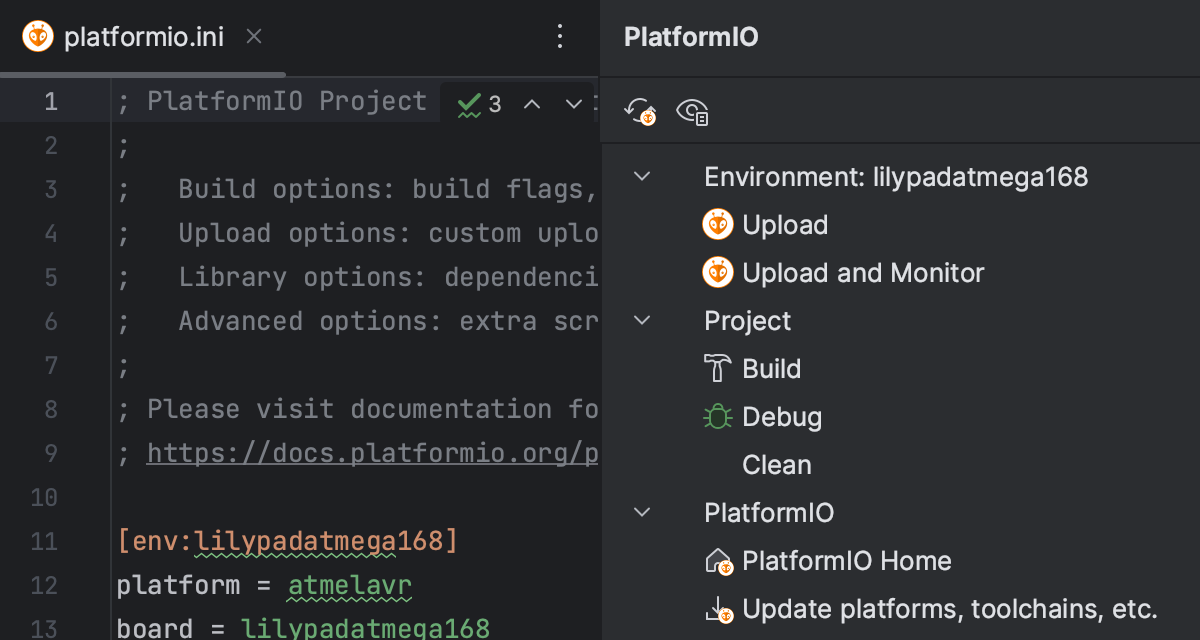Run the Clean project task
This screenshot has width=1200, height=640.
tap(776, 465)
